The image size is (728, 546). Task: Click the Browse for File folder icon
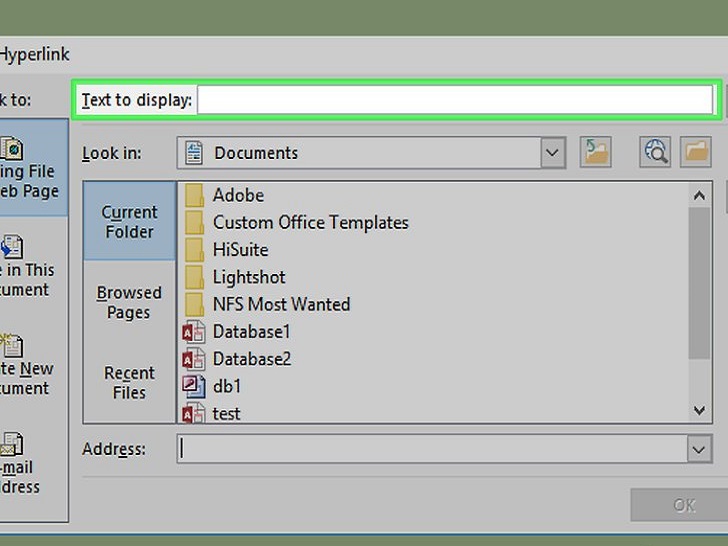point(695,152)
